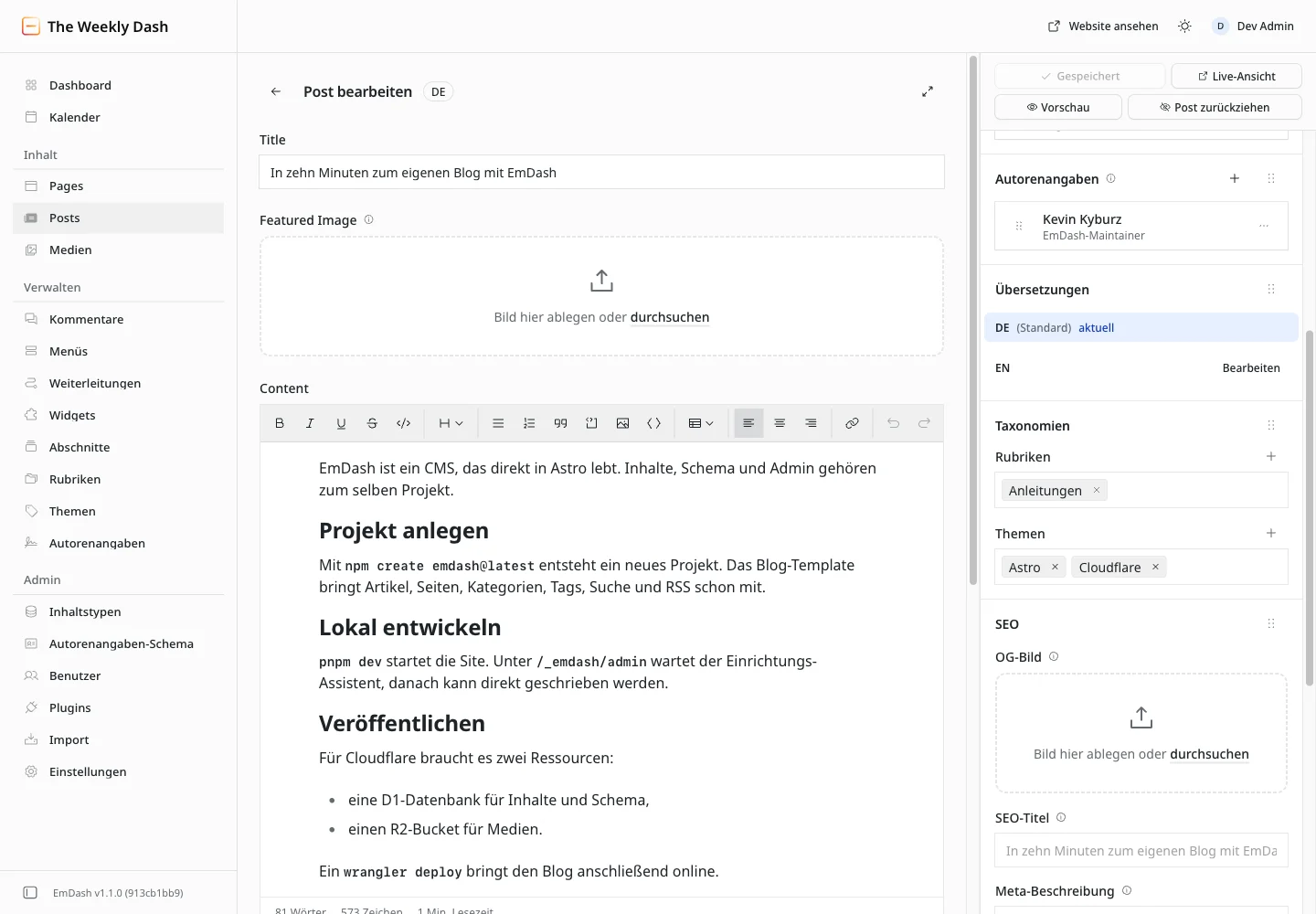Browse files for Featured Image via durchsuchen
The height and width of the screenshot is (914, 1316).
(670, 317)
